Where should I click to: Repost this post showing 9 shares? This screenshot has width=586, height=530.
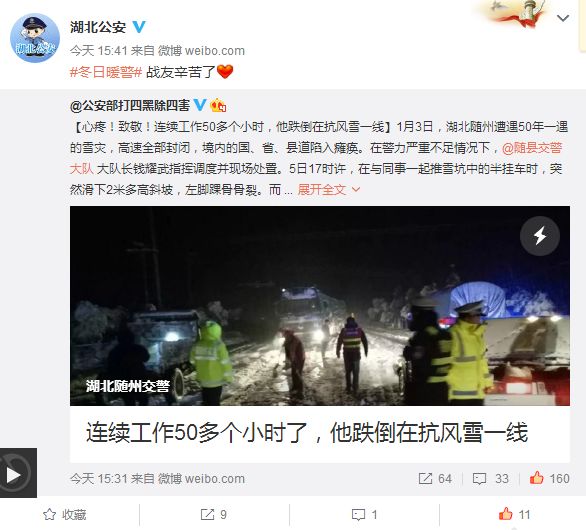point(213,515)
